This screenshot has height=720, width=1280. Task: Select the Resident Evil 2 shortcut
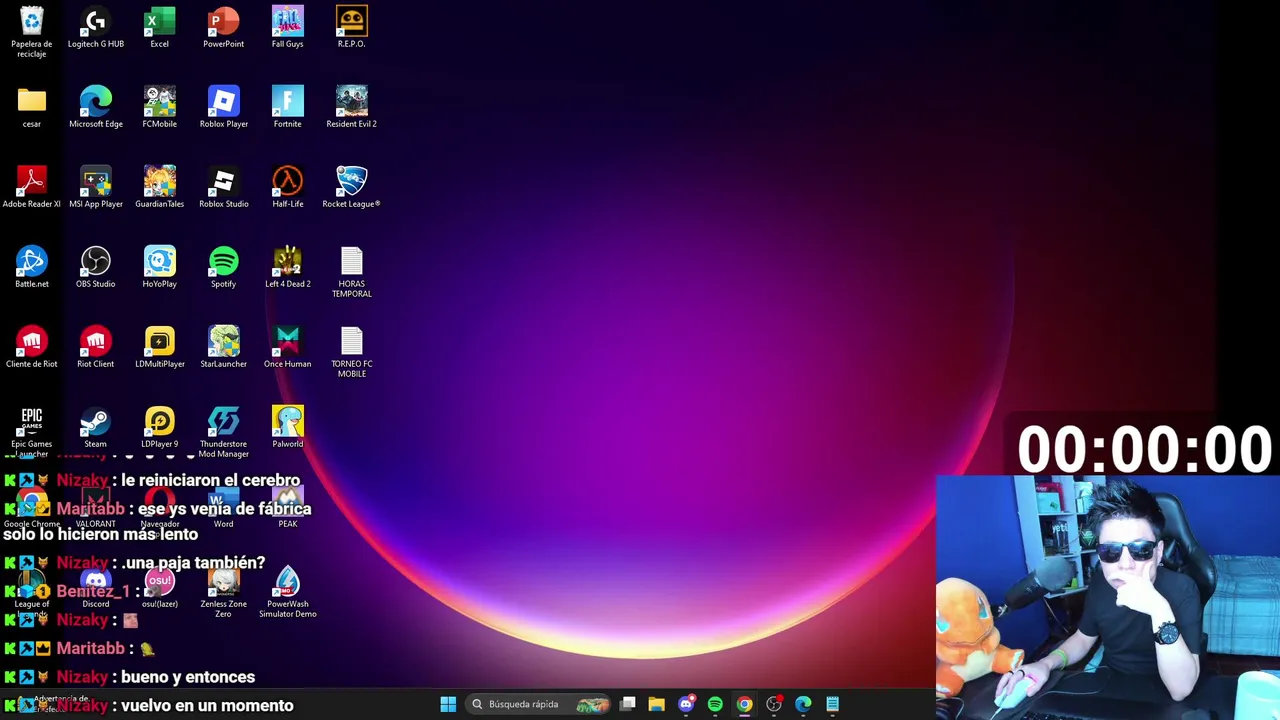[352, 108]
